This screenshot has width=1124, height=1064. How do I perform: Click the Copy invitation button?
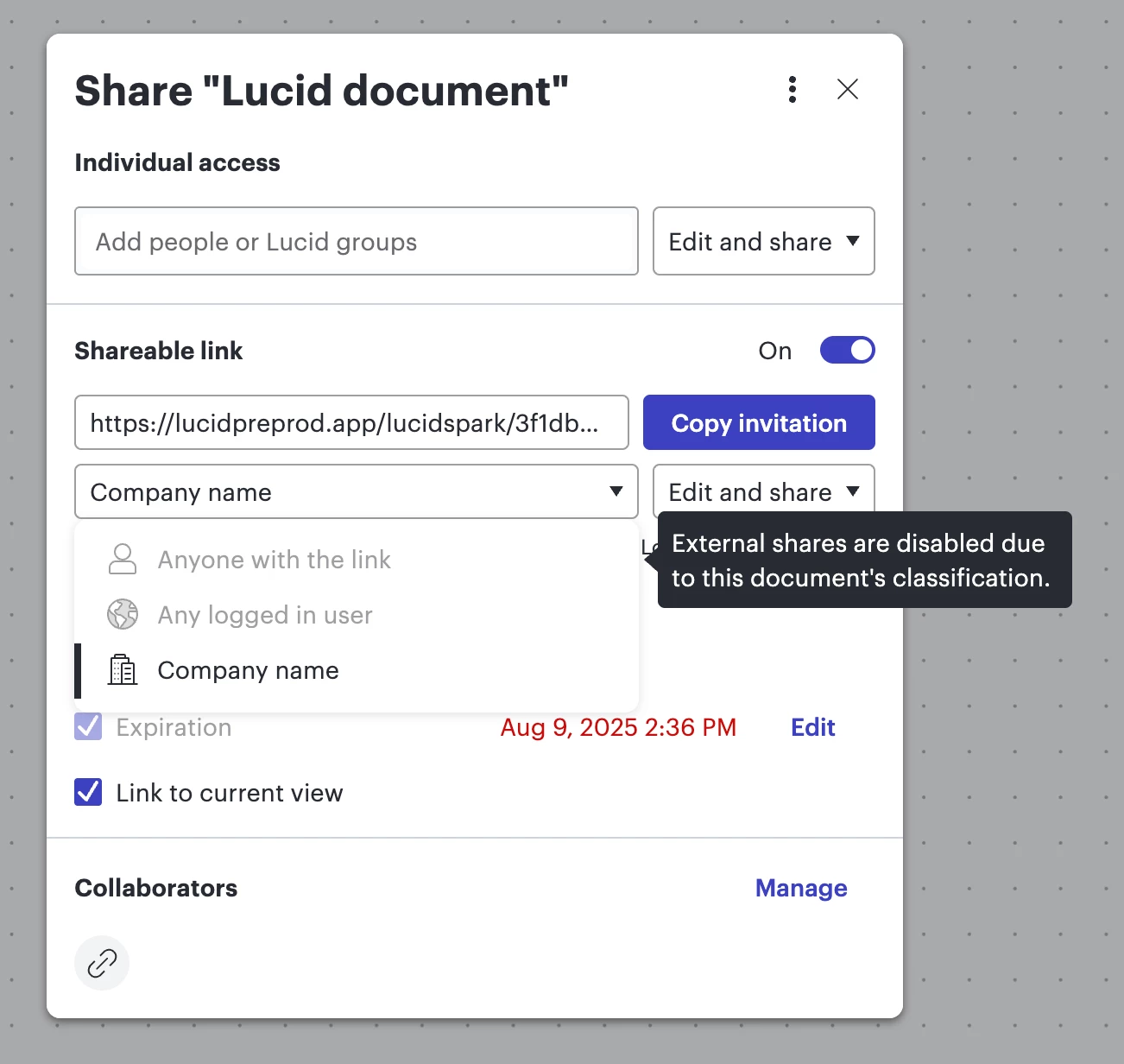pyautogui.click(x=759, y=422)
